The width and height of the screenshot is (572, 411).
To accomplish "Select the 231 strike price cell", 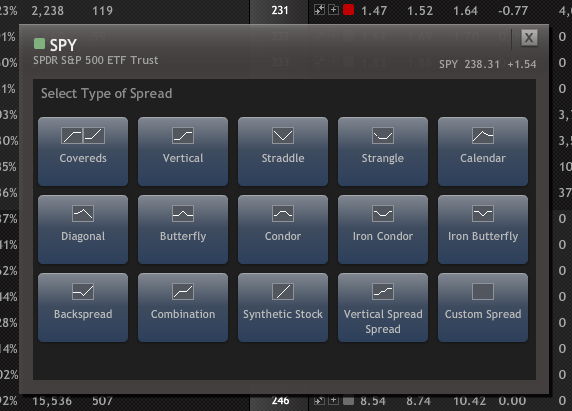I will coord(279,10).
